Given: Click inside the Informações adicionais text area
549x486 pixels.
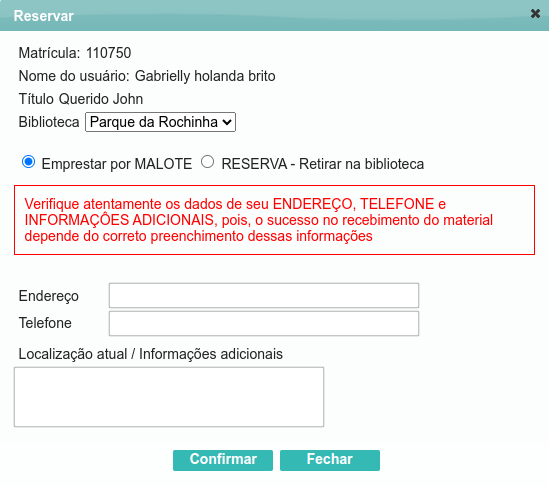Looking at the screenshot, I should 169,397.
